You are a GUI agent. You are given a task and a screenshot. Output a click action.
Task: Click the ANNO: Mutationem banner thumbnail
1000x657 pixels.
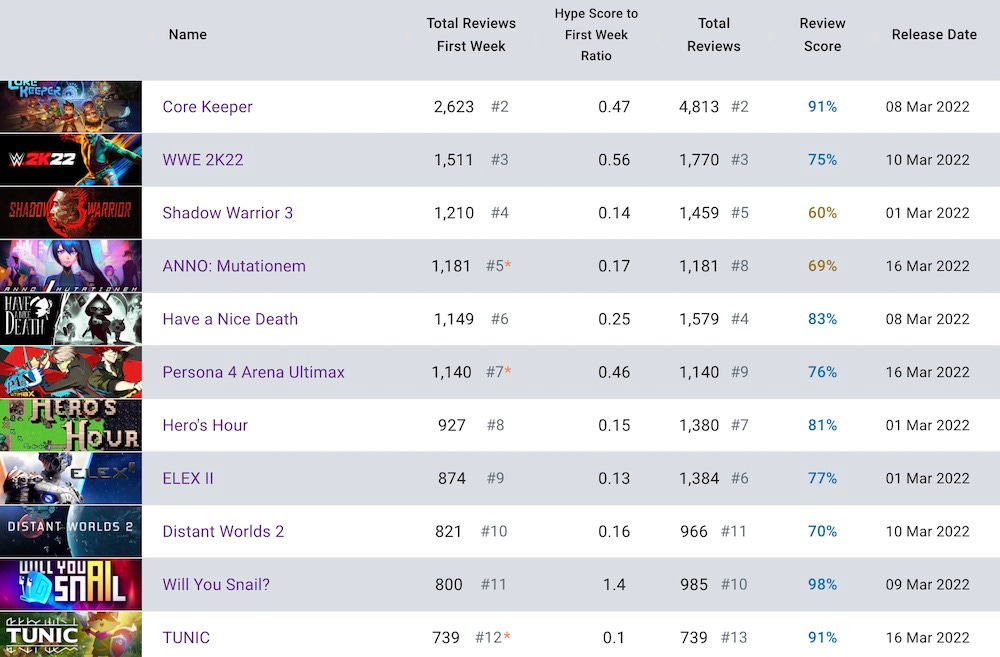(71, 266)
